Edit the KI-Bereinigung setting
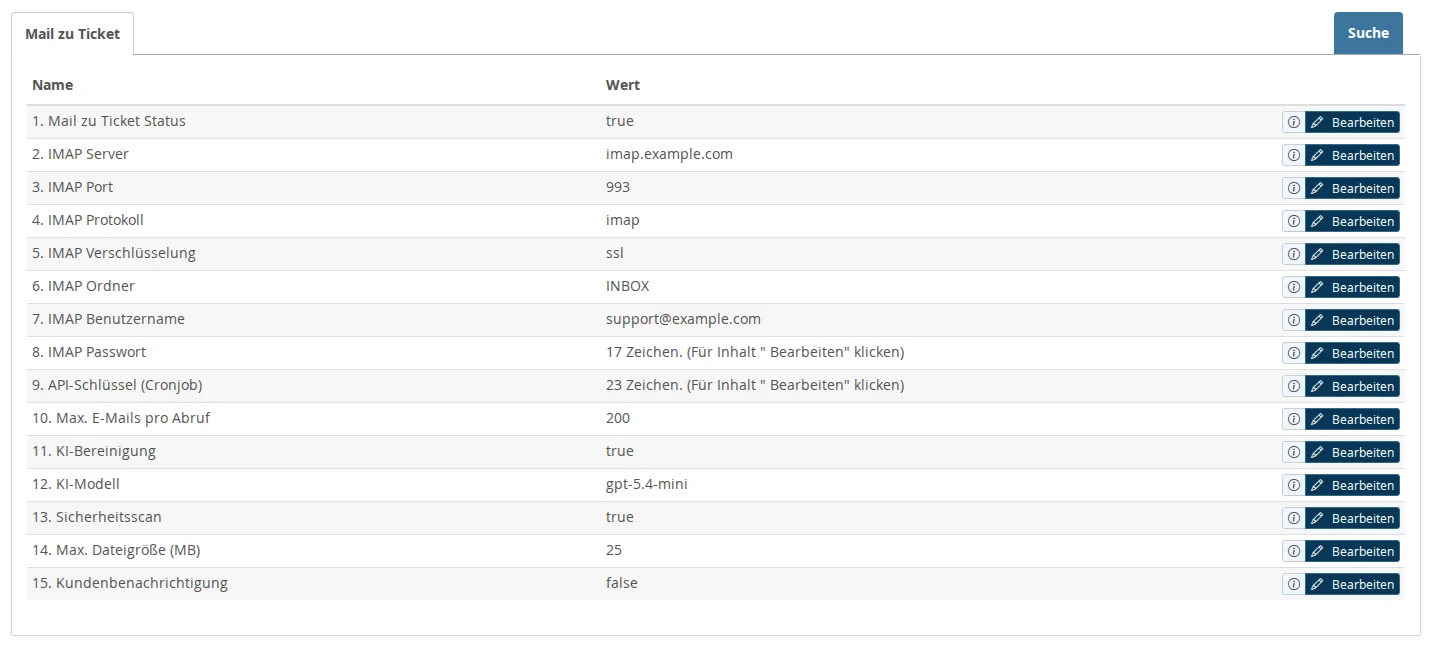This screenshot has height=647, width=1432. point(1352,452)
